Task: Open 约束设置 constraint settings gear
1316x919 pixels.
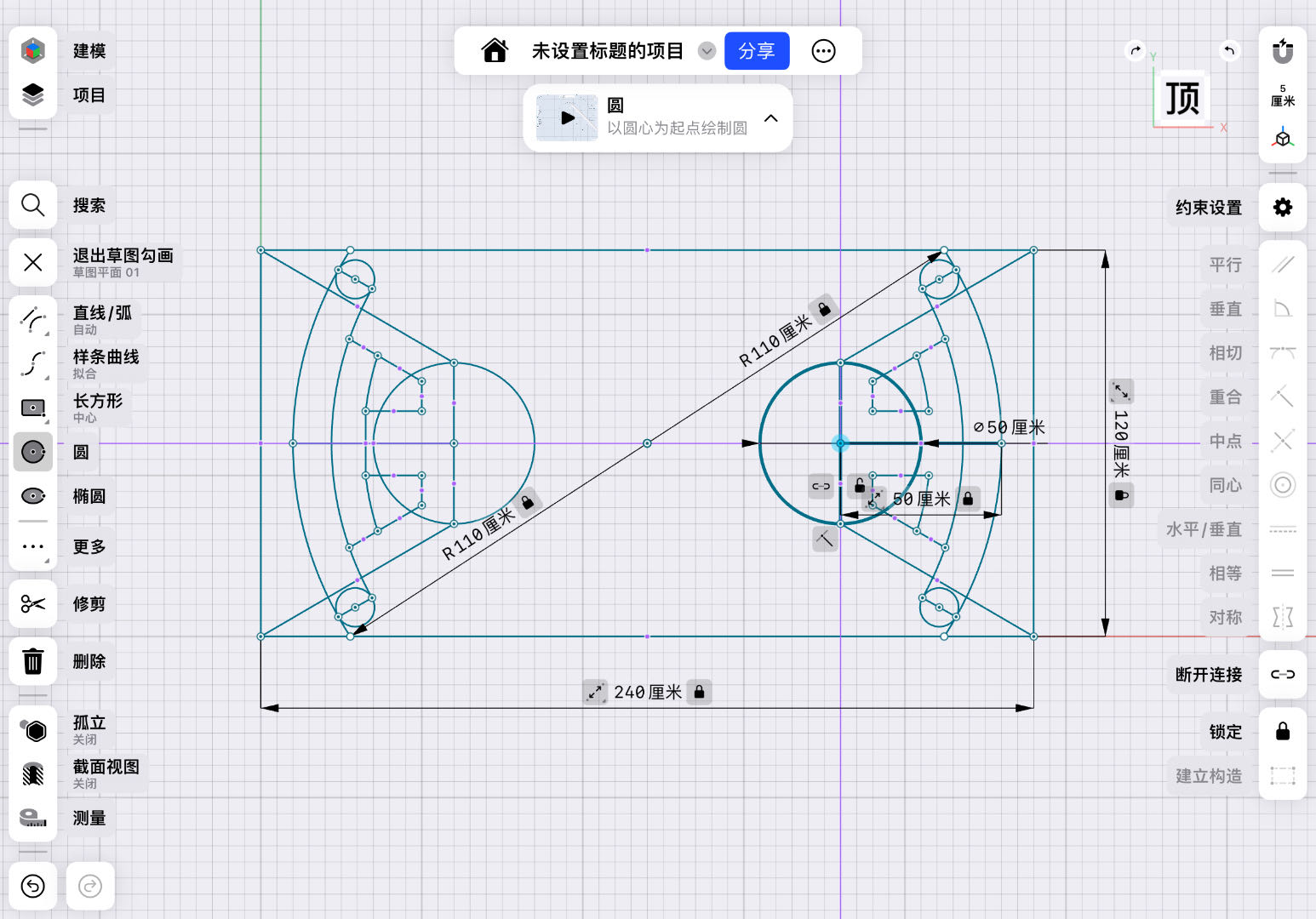Action: coord(1283,207)
